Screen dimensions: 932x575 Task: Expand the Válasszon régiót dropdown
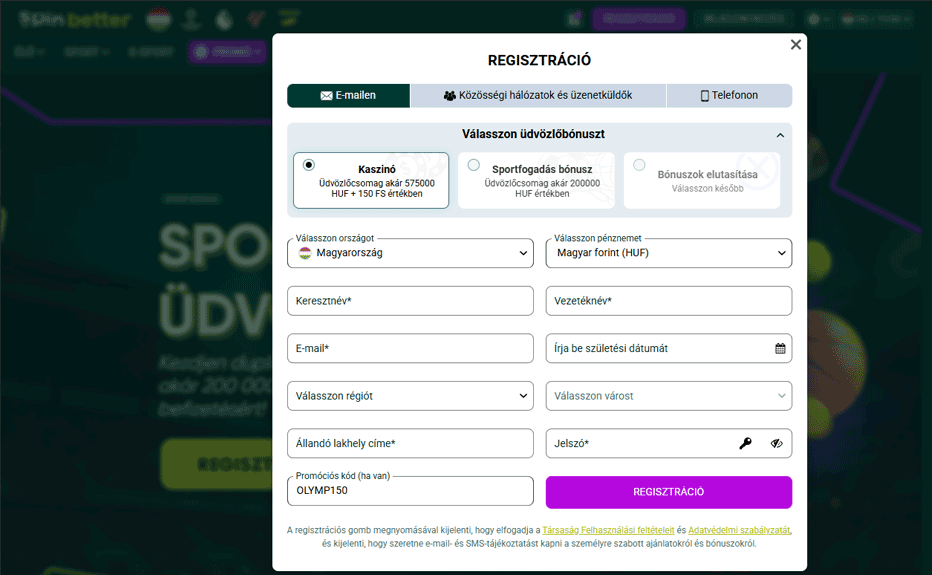click(410, 396)
